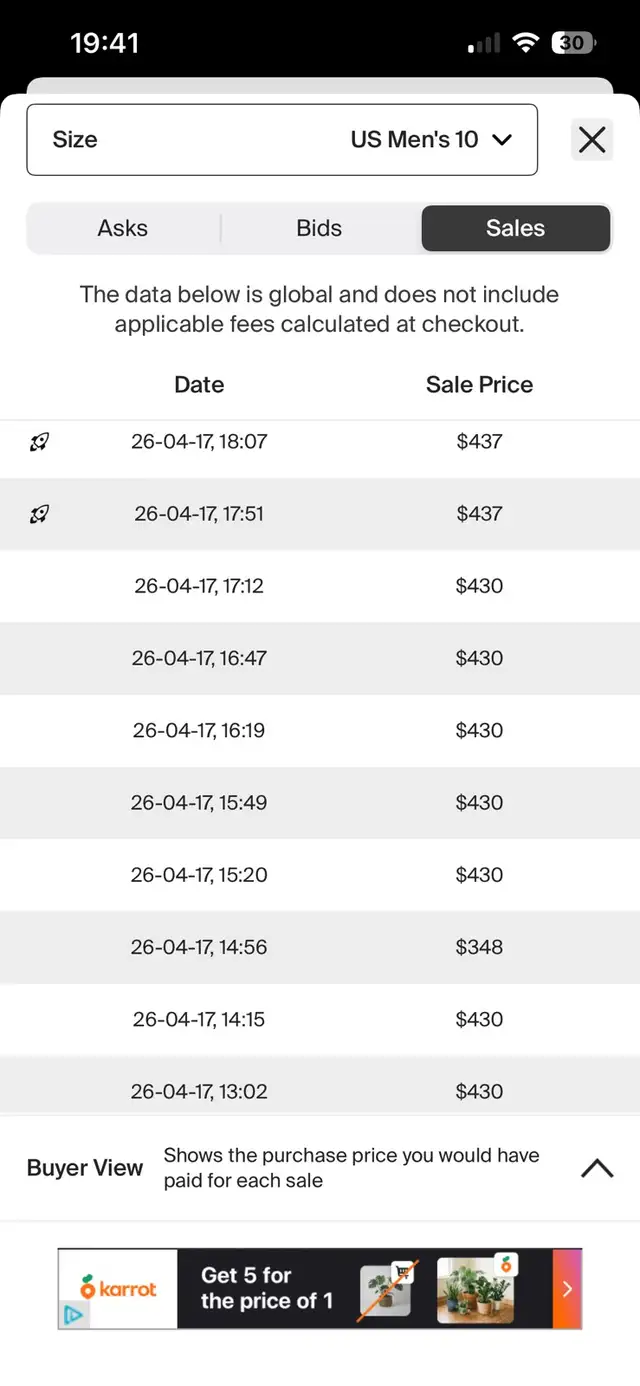Open the "Get 5 for the price of 1" ad

pos(266,1288)
